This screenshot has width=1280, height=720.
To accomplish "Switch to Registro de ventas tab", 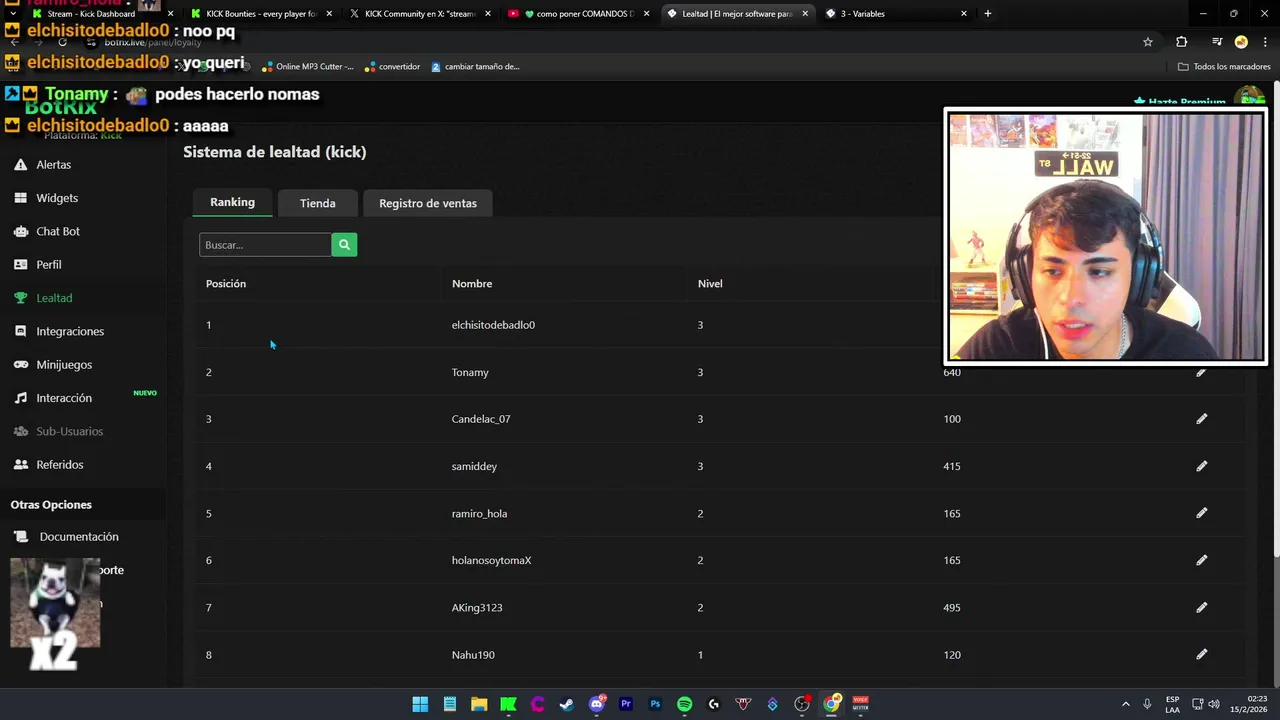I will point(428,203).
